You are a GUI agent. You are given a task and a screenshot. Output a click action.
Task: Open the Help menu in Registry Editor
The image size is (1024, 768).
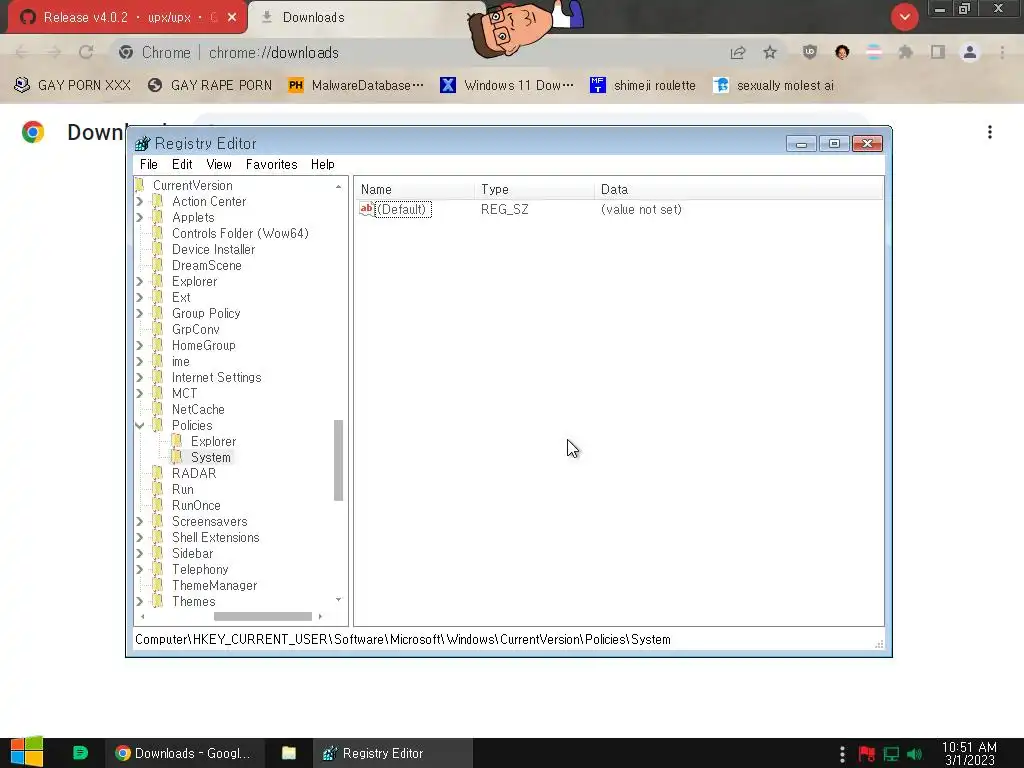322,165
